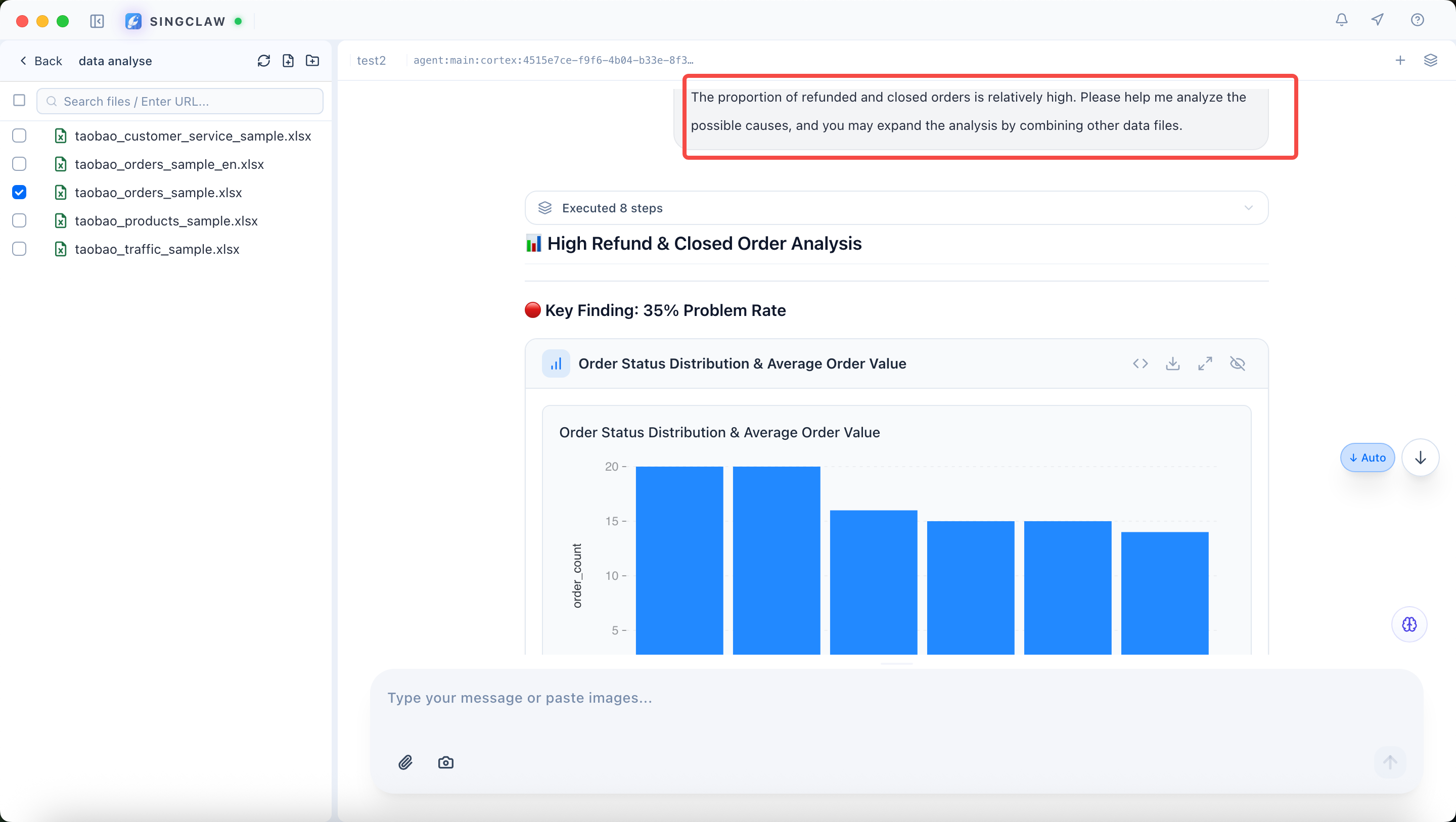Screen dimensions: 1456x822
Task: Hide the Order Status chart
Action: click(1237, 363)
